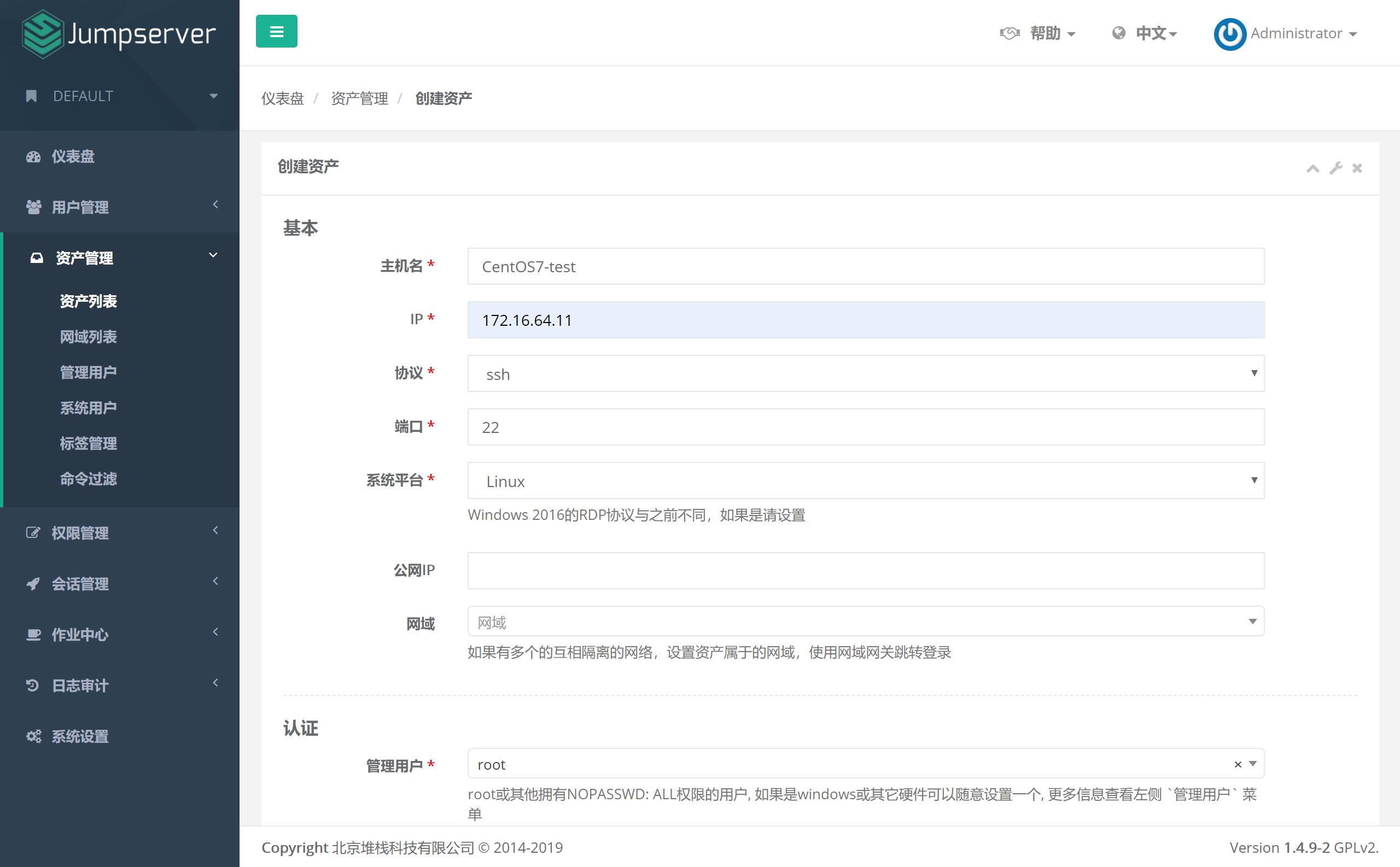The image size is (1400, 867).
Task: Click the 端口 input field
Action: tap(866, 426)
